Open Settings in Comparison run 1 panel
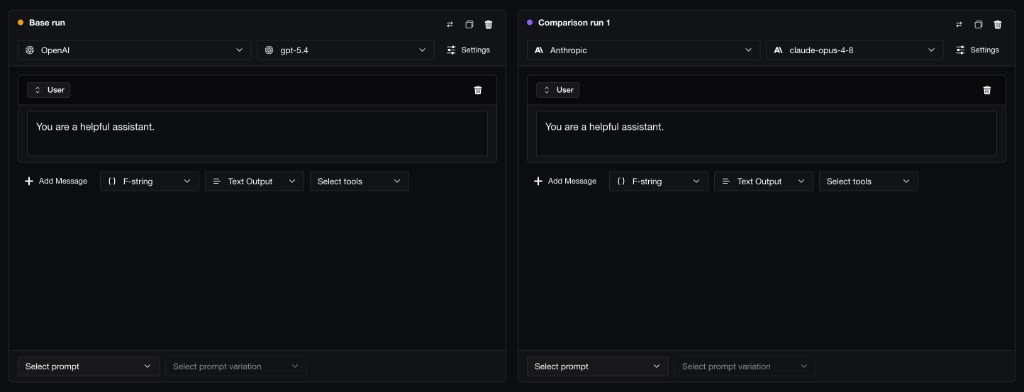 tap(978, 50)
